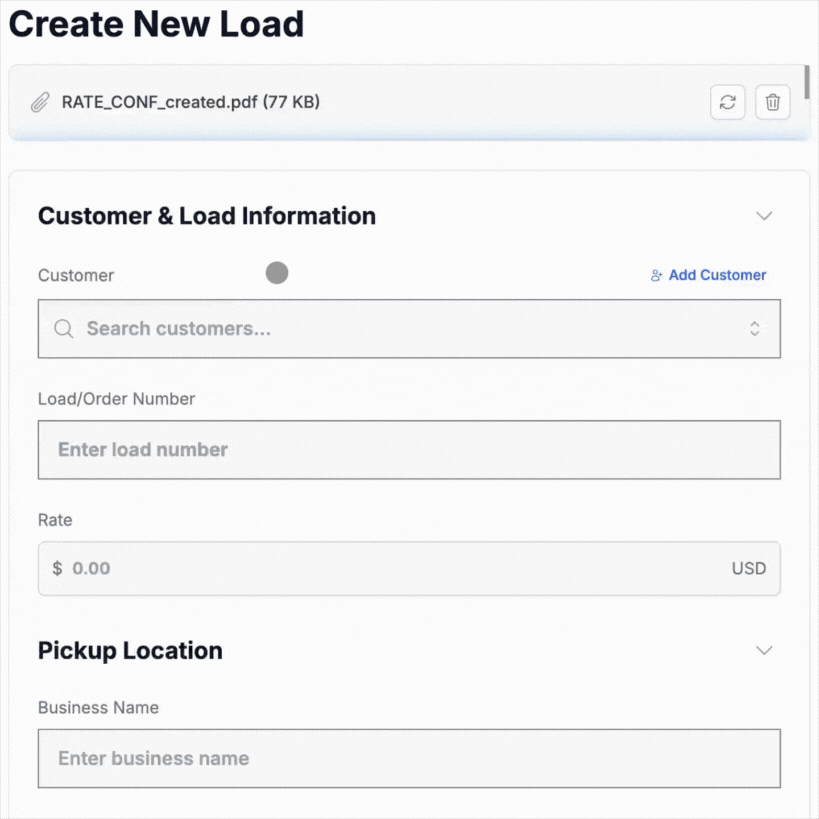The height and width of the screenshot is (819, 819).
Task: Click the Rate amount input
Action: tap(390, 569)
